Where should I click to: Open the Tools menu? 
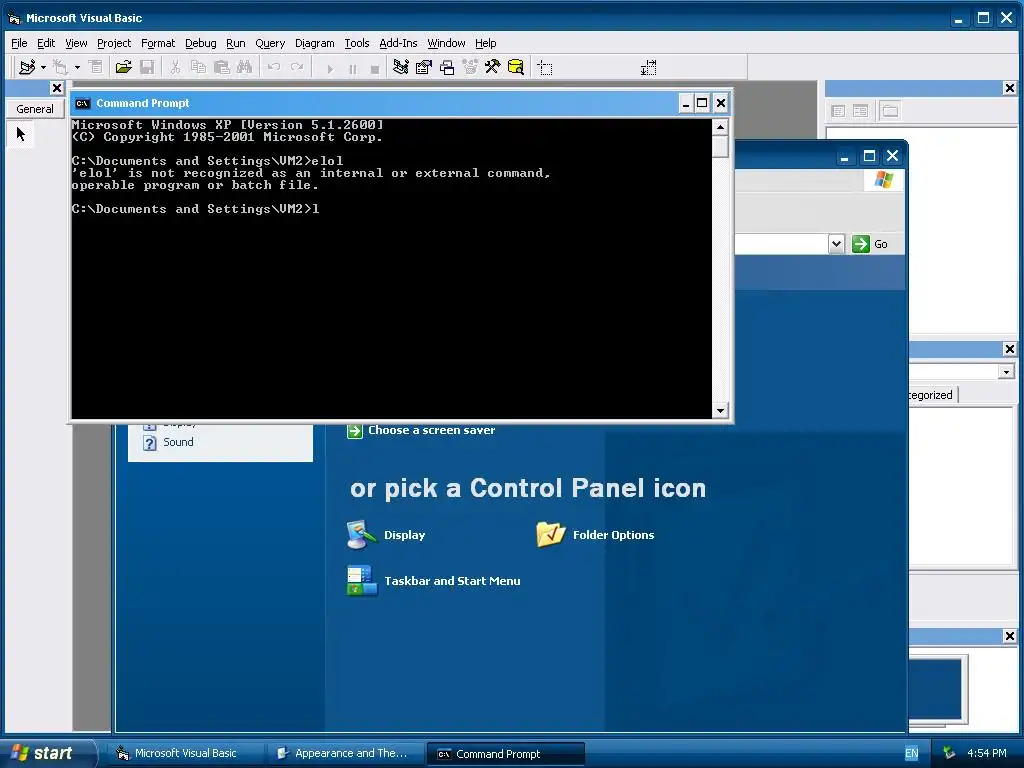(357, 43)
